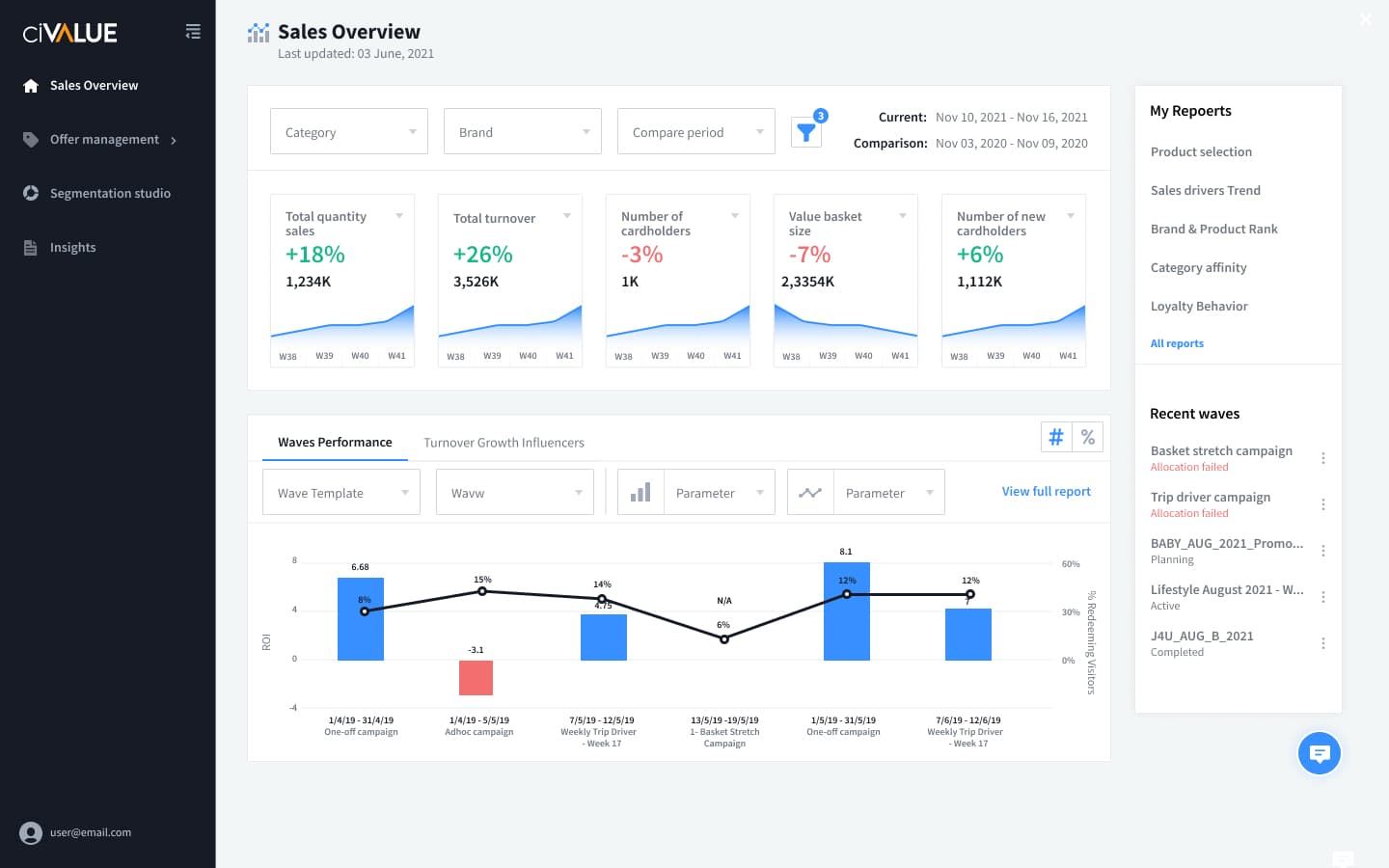The image size is (1389, 868).
Task: Click the View full report link
Action: tap(1046, 492)
